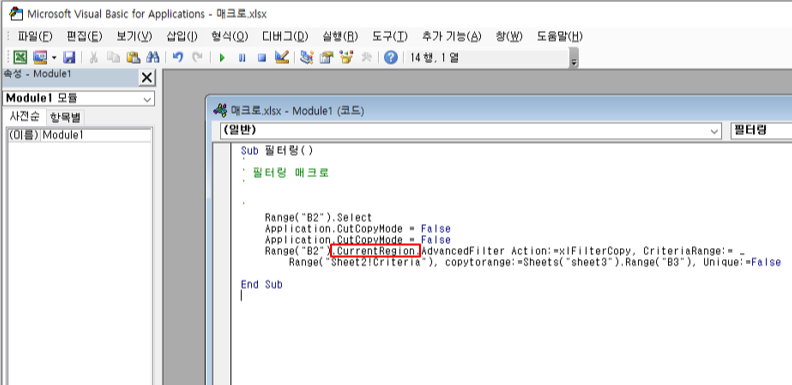Close the 속성 - Module1 properties panel
Viewport: 792px width, 385px height.
tap(147, 78)
